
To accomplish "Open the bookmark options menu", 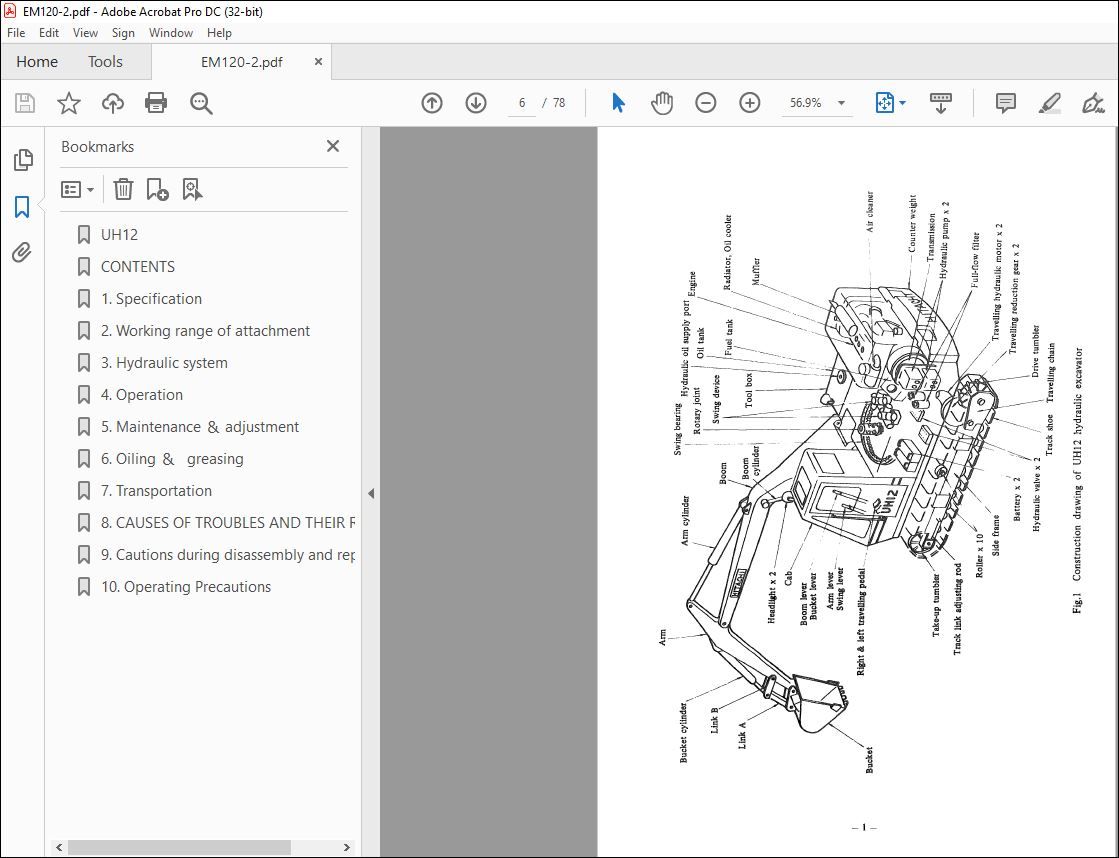I will pyautogui.click(x=77, y=189).
